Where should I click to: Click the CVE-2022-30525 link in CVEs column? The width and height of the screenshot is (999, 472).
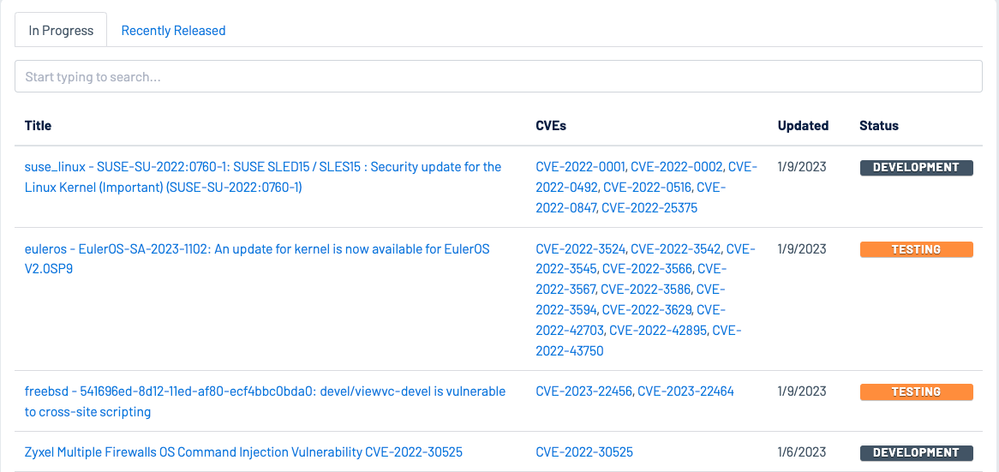(584, 452)
